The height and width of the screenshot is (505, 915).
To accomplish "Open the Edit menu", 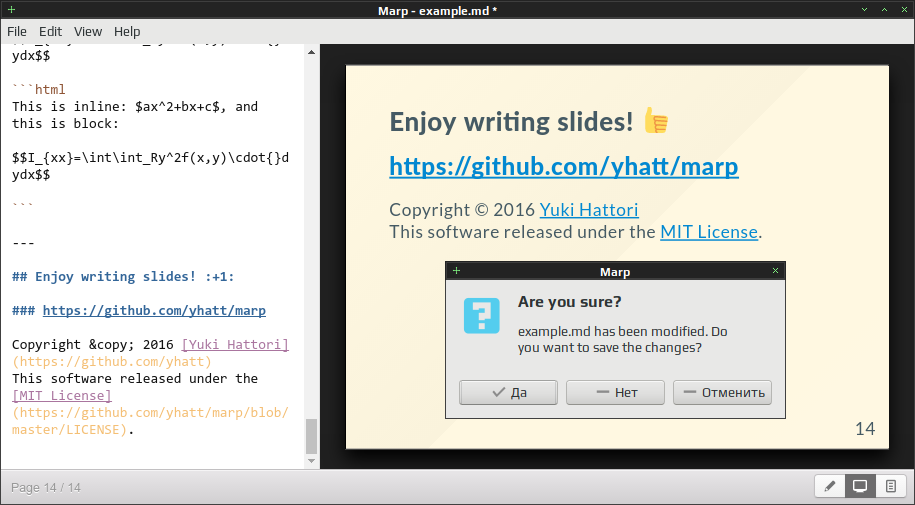I will pyautogui.click(x=50, y=32).
